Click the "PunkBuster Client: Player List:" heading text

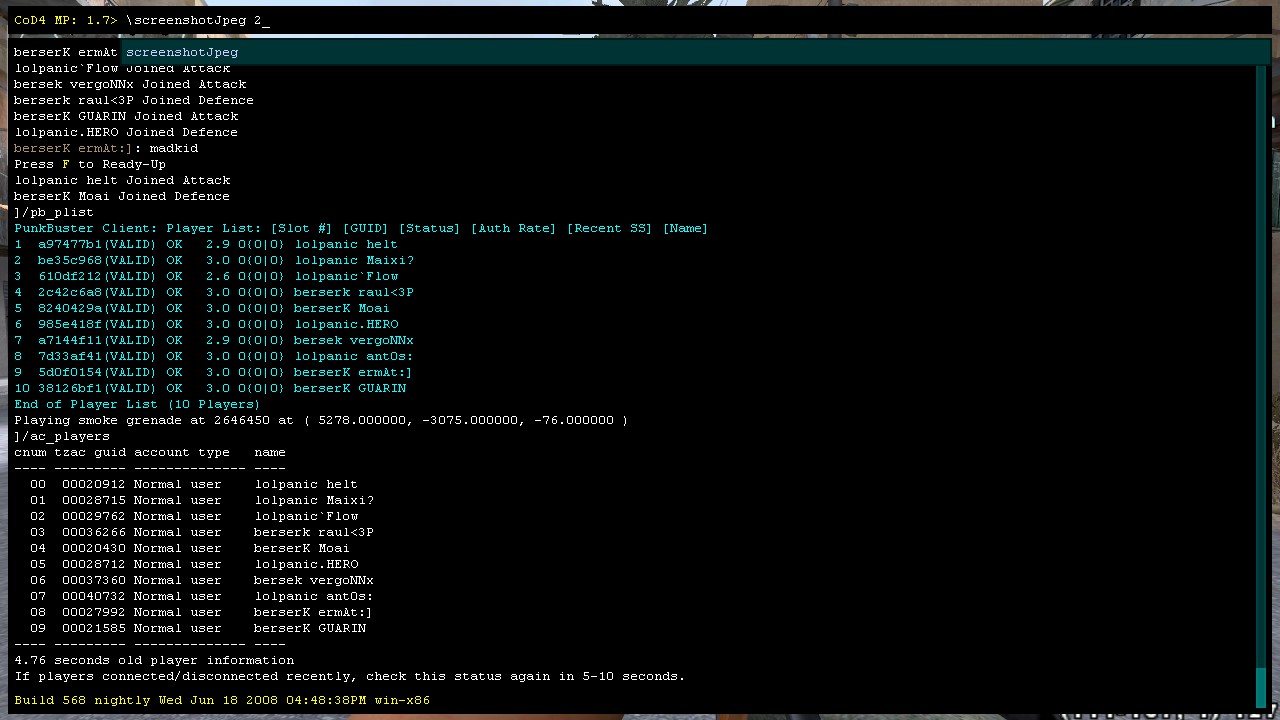click(x=138, y=228)
